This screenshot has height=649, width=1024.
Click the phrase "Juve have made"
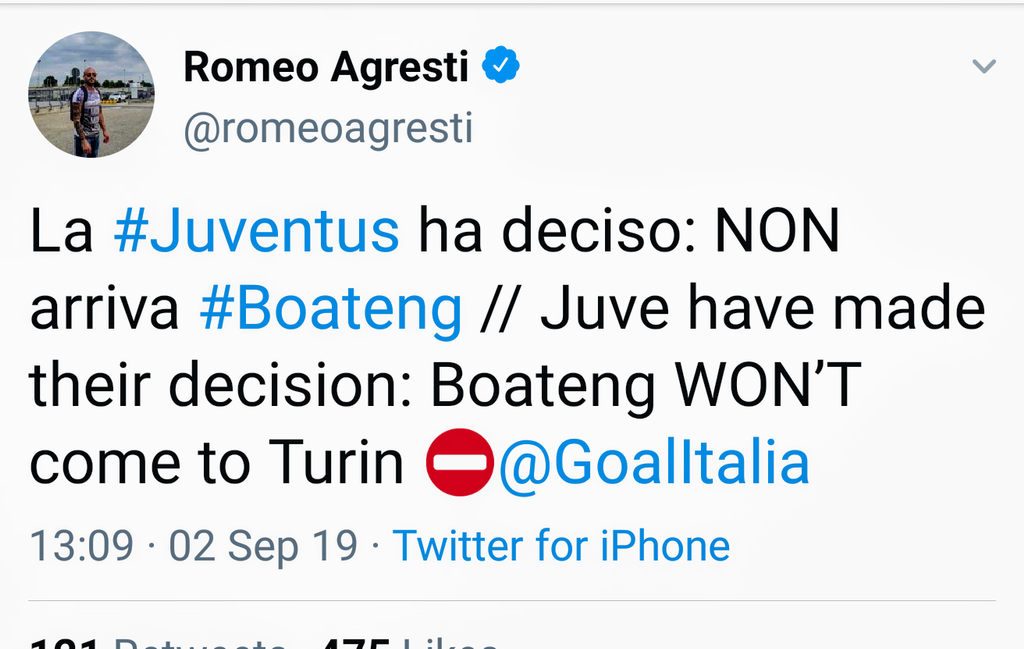pos(763,309)
